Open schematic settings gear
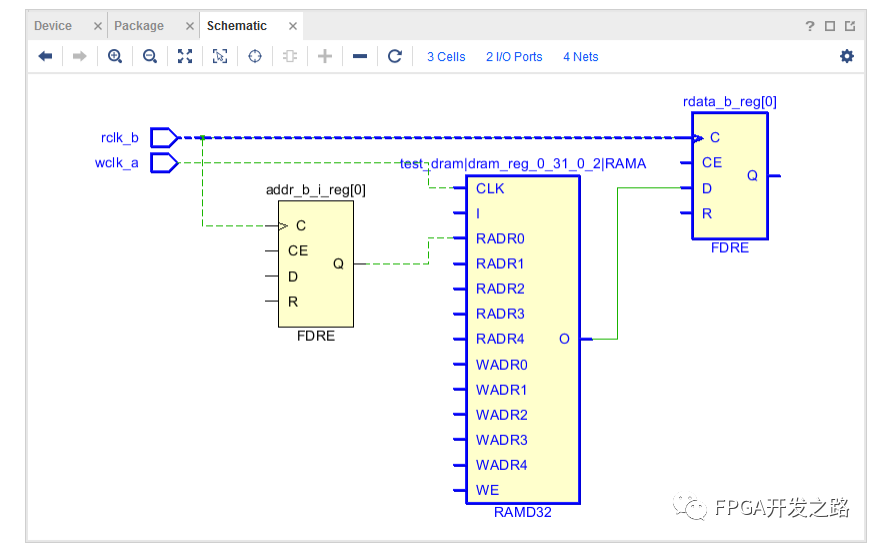The image size is (878, 546). click(x=847, y=57)
